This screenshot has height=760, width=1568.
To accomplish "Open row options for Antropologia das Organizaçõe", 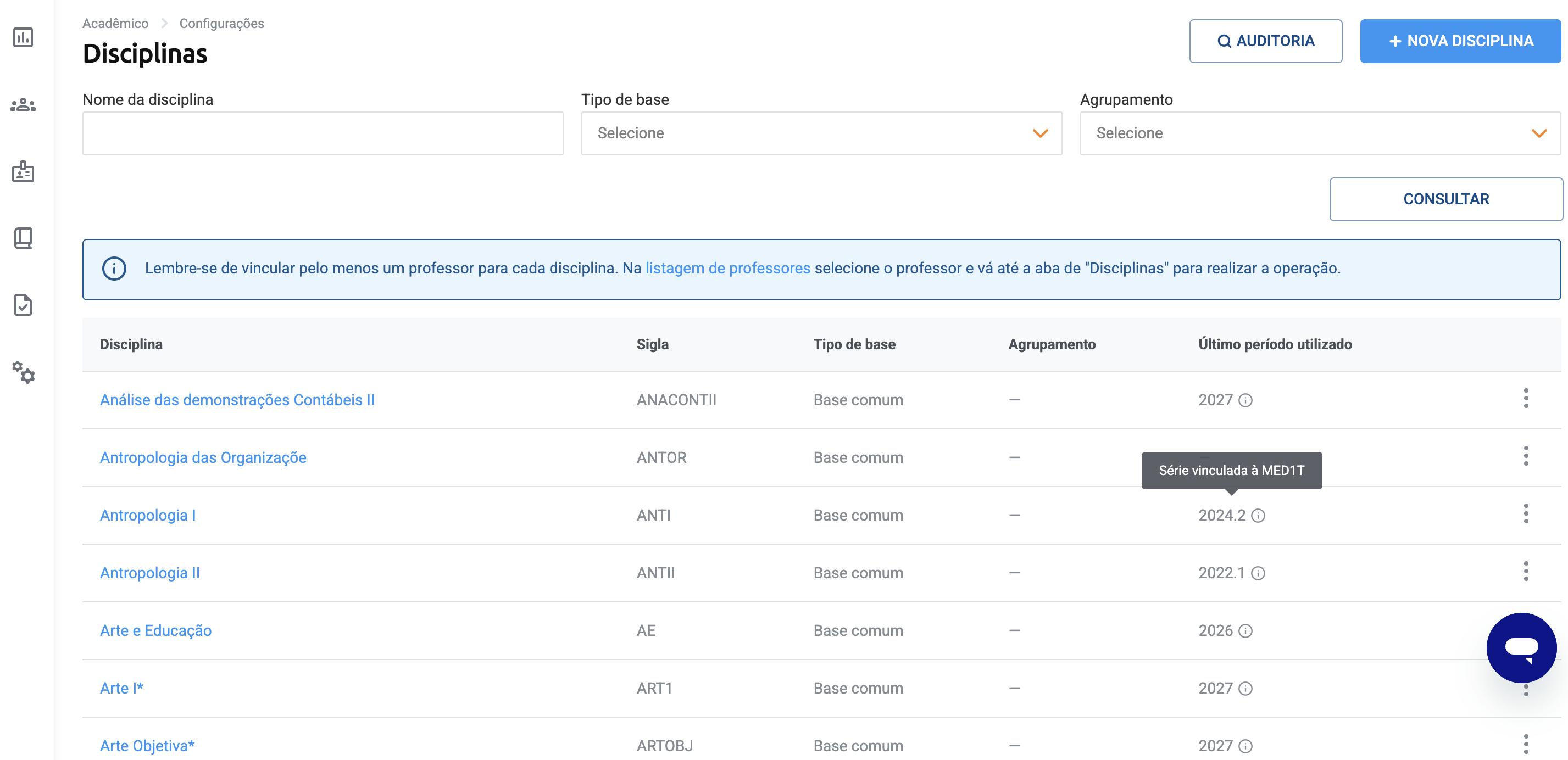I will point(1526,456).
